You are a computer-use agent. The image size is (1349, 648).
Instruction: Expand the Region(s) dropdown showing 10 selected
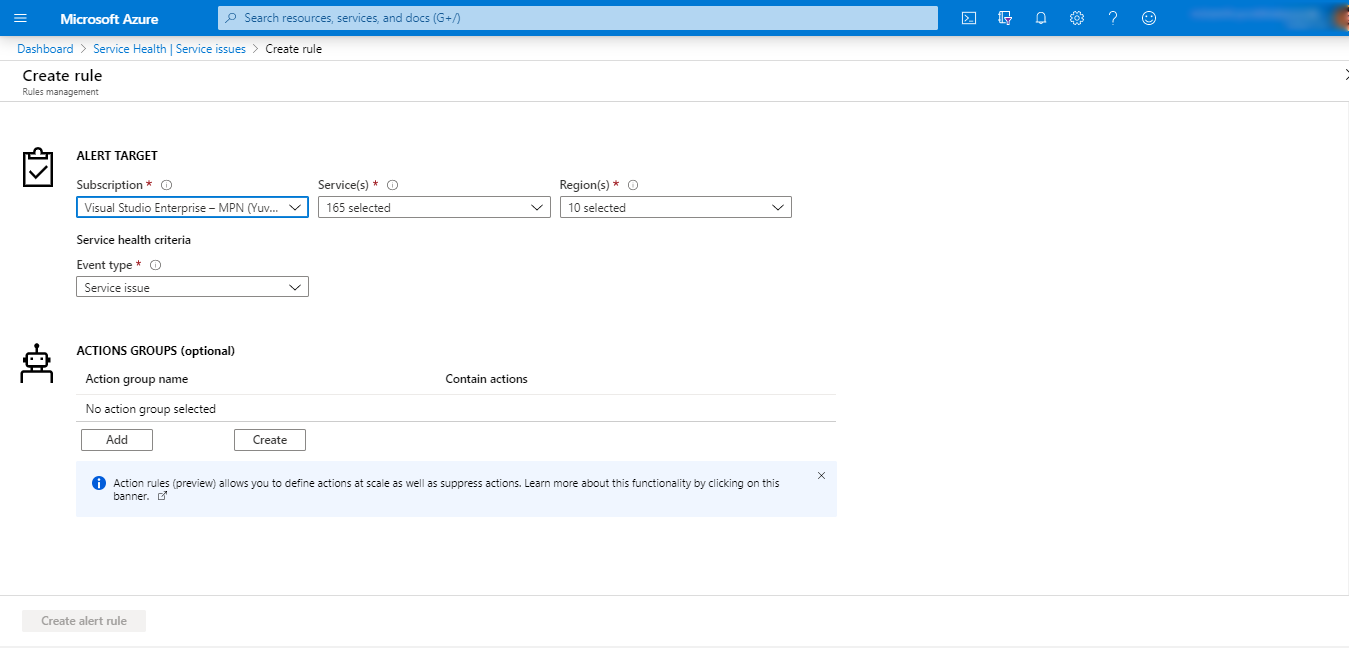pyautogui.click(x=675, y=207)
